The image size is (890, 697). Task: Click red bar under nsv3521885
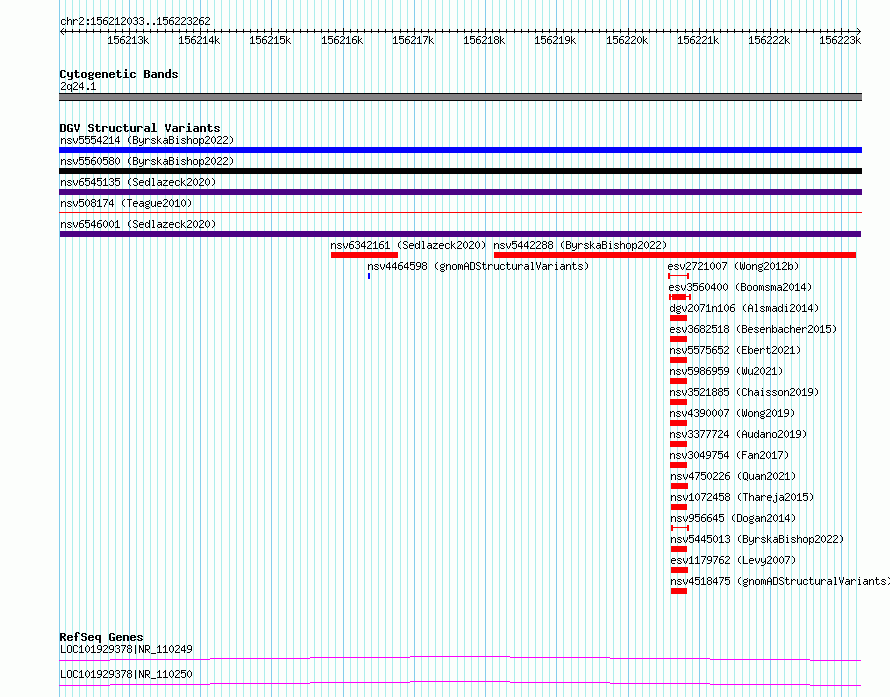678,402
